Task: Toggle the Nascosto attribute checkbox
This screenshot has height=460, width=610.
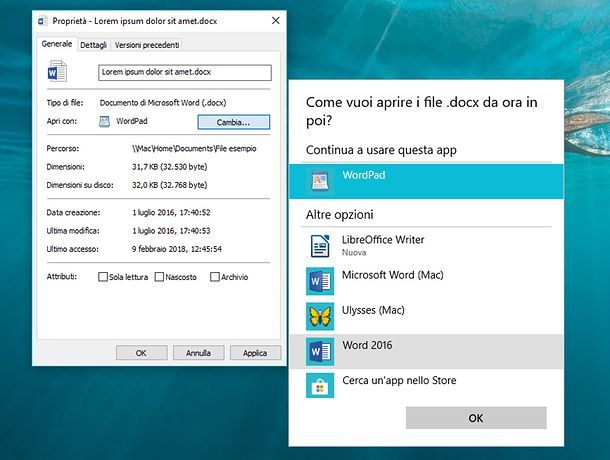Action: [159, 277]
